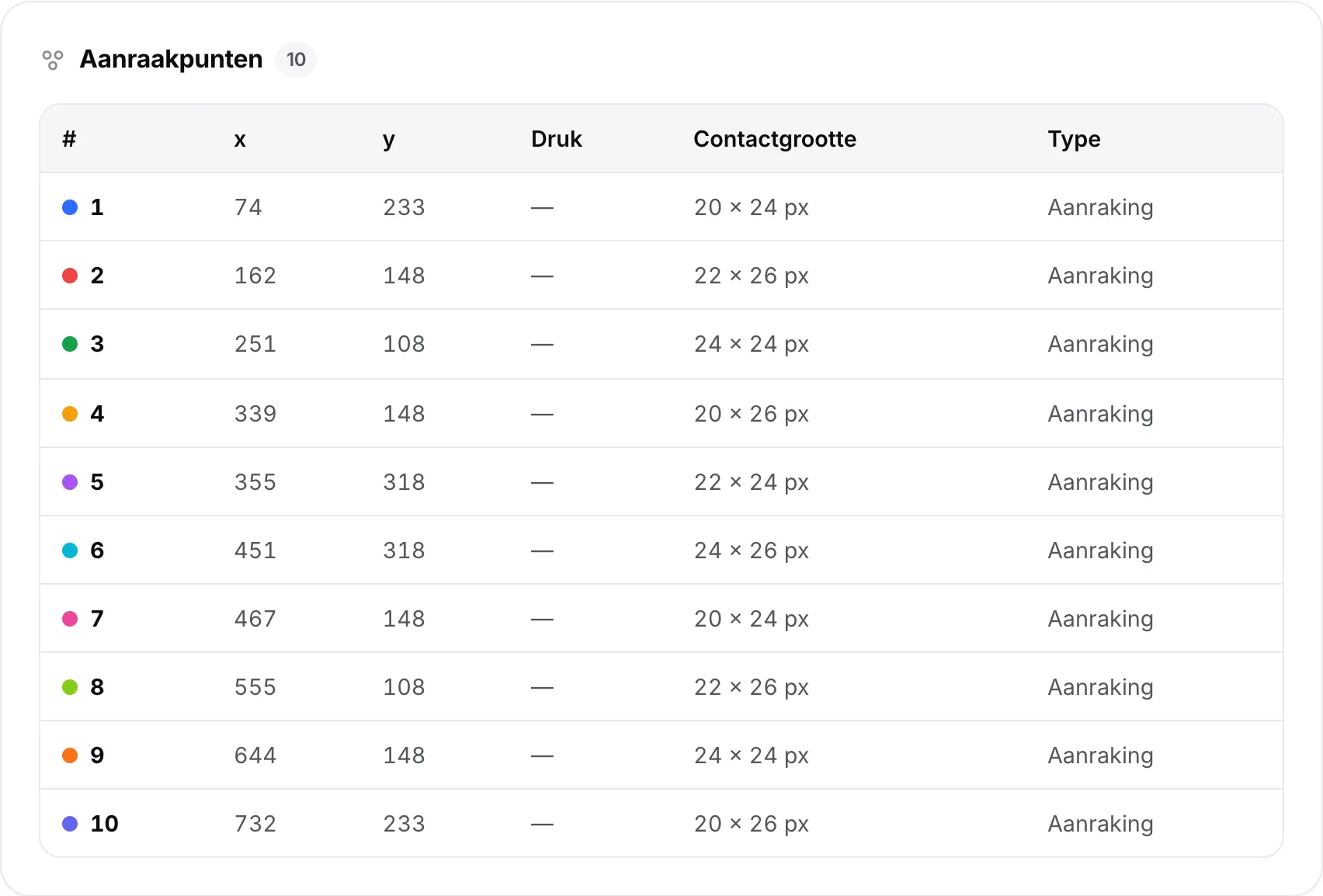
Task: Click row number 8
Action: pos(97,687)
